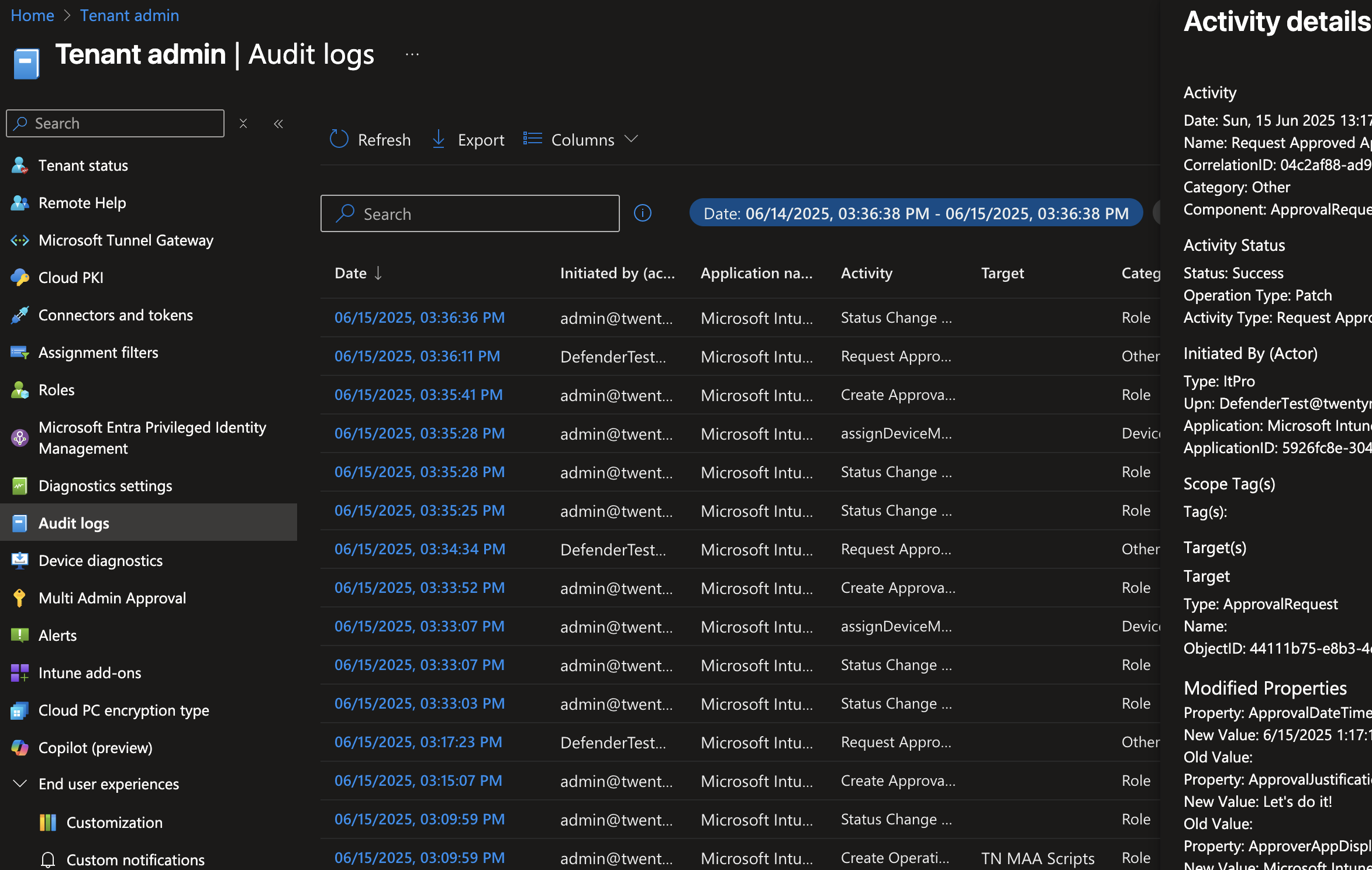Click the Assignment filters icon
This screenshot has width=1372, height=870.
coord(20,353)
